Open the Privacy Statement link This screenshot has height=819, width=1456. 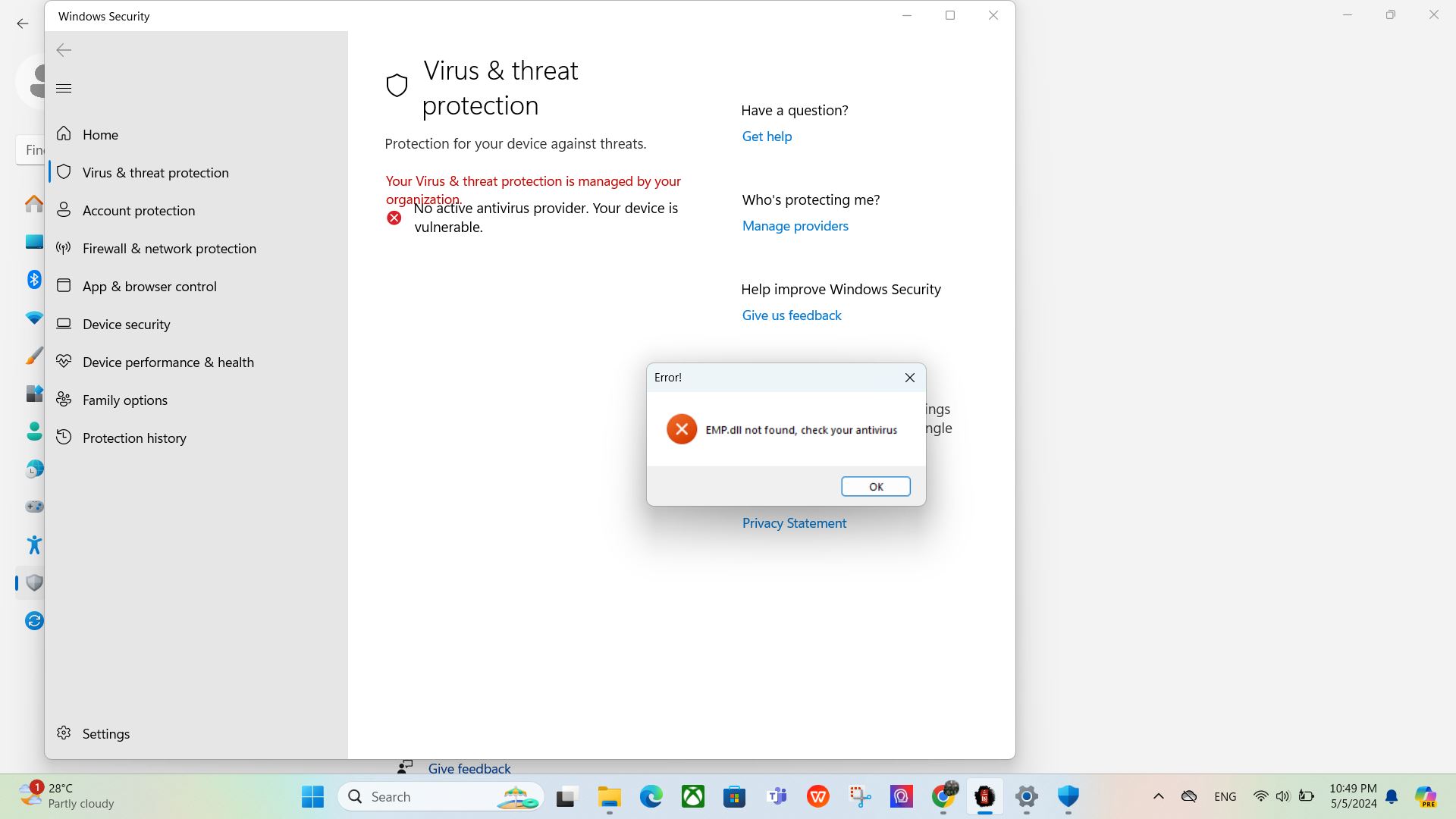(x=794, y=522)
